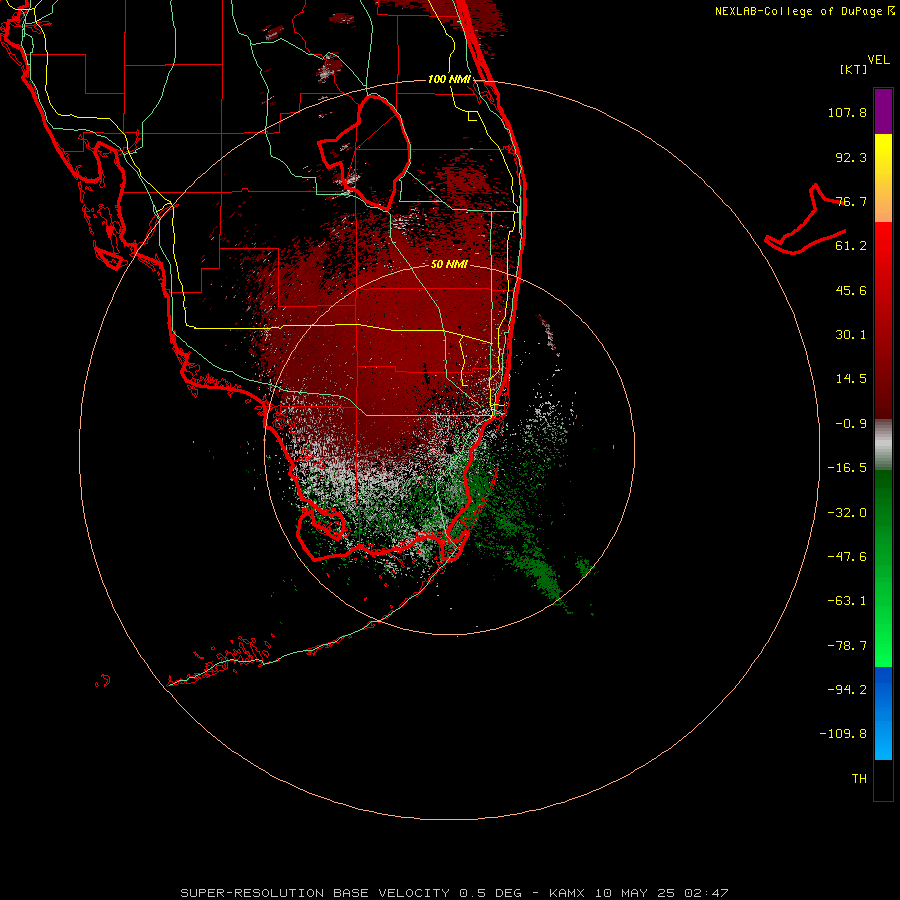
Task: Click the 14.5 velocity scale value
Action: coord(851,379)
